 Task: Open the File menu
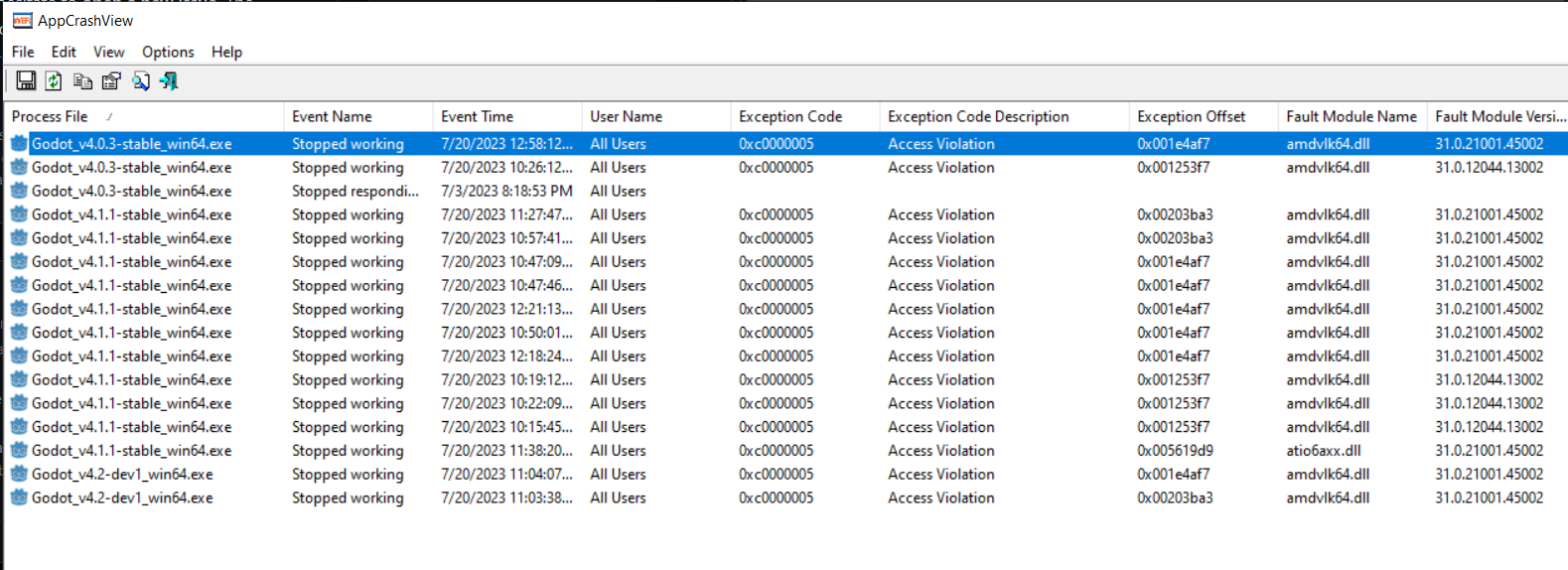click(x=23, y=52)
